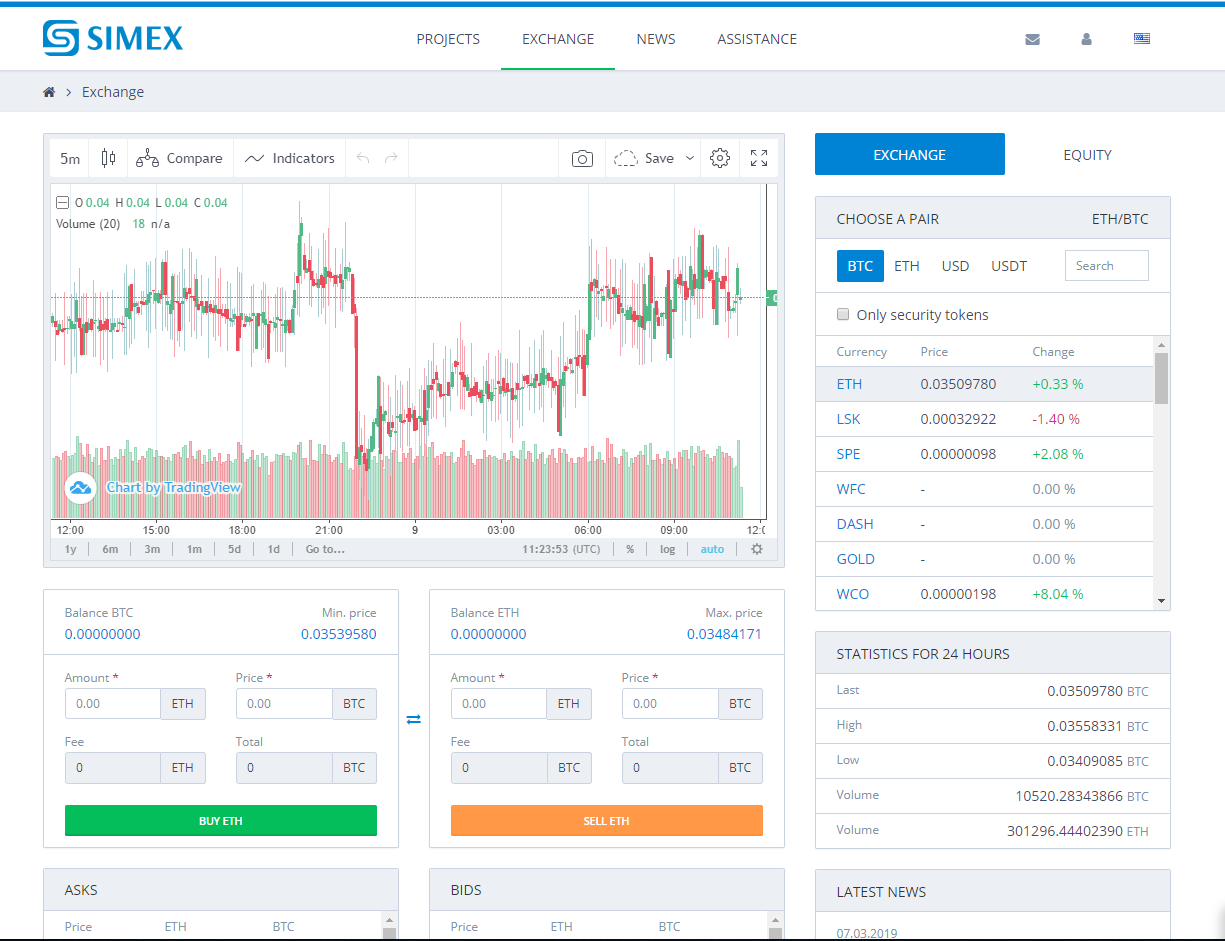Click the pair list scroll up arrow
This screenshot has width=1225, height=941.
pos(1161,344)
